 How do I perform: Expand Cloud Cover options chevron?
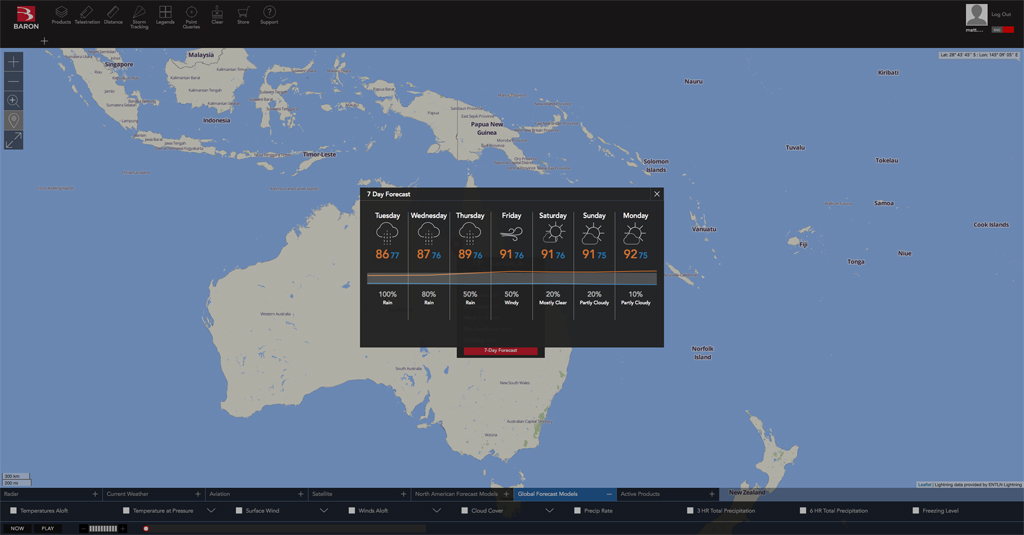[x=549, y=511]
